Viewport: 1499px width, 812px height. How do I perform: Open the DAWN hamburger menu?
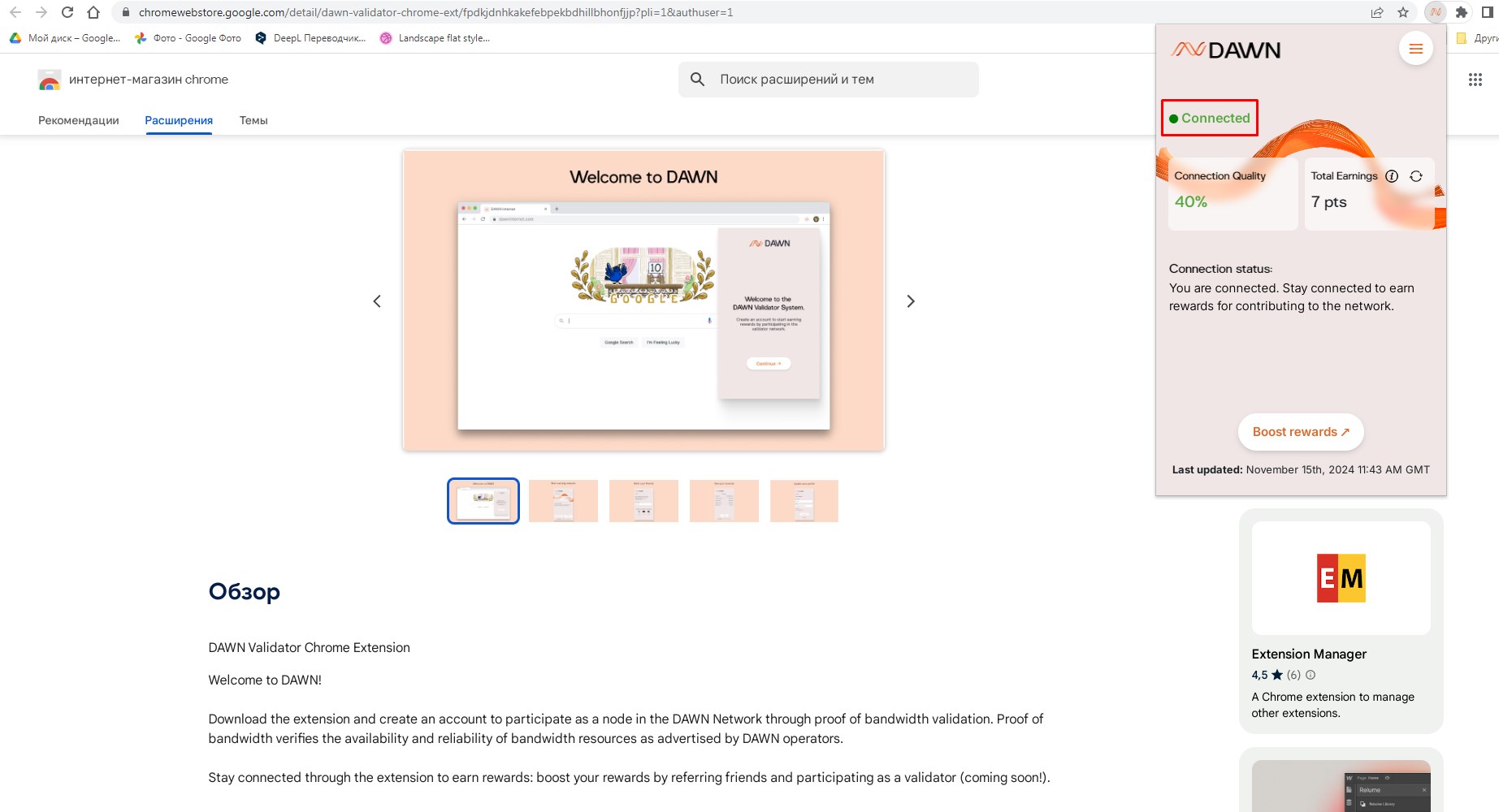[x=1415, y=50]
